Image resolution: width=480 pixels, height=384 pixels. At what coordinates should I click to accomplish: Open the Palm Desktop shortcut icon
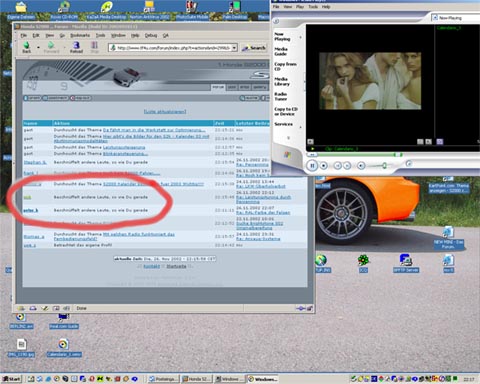[x=235, y=10]
